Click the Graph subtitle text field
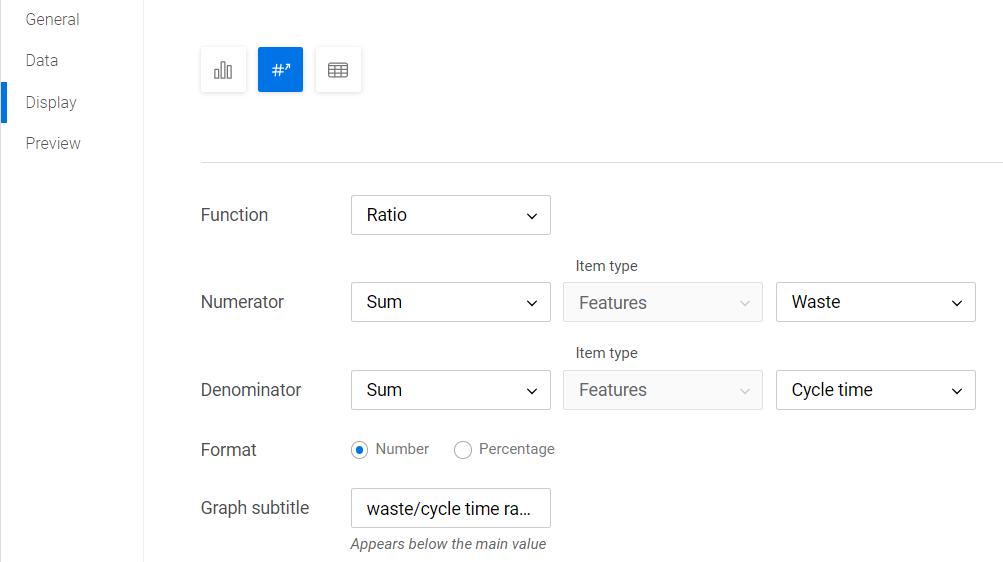The image size is (1003, 562). point(450,508)
